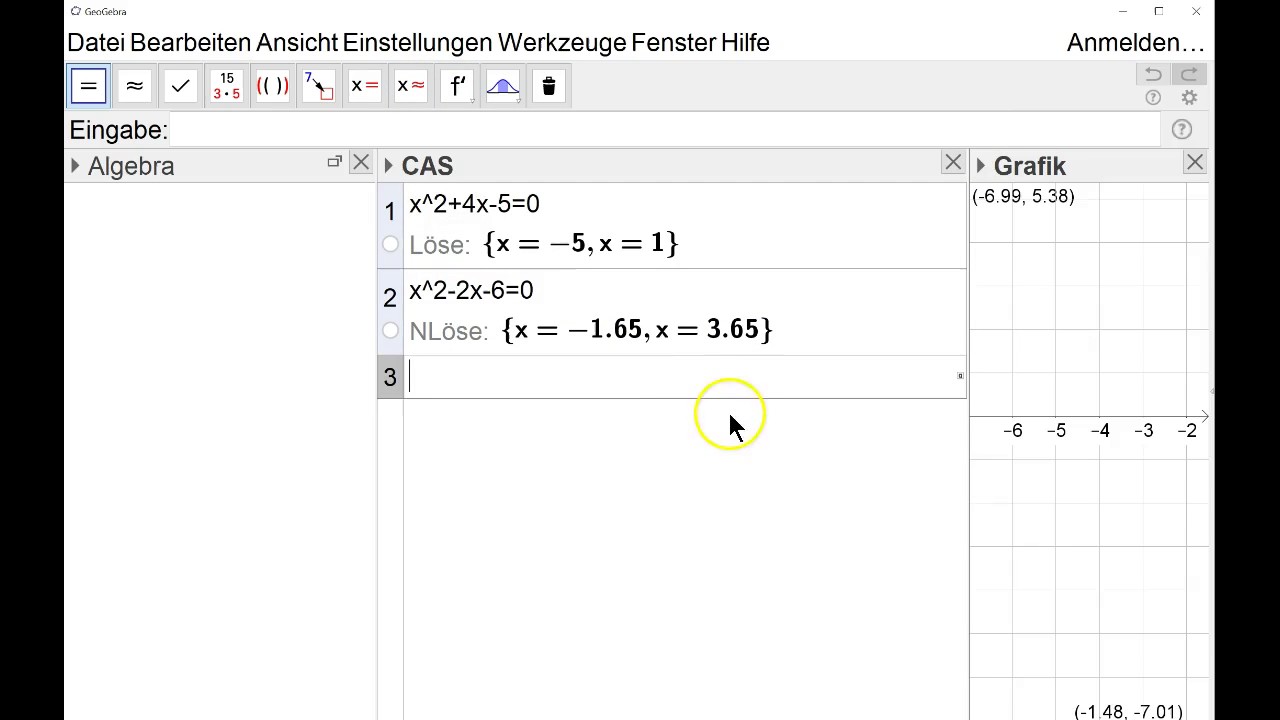Open the Werkzeuge menu
1280x720 pixels.
pyautogui.click(x=561, y=43)
